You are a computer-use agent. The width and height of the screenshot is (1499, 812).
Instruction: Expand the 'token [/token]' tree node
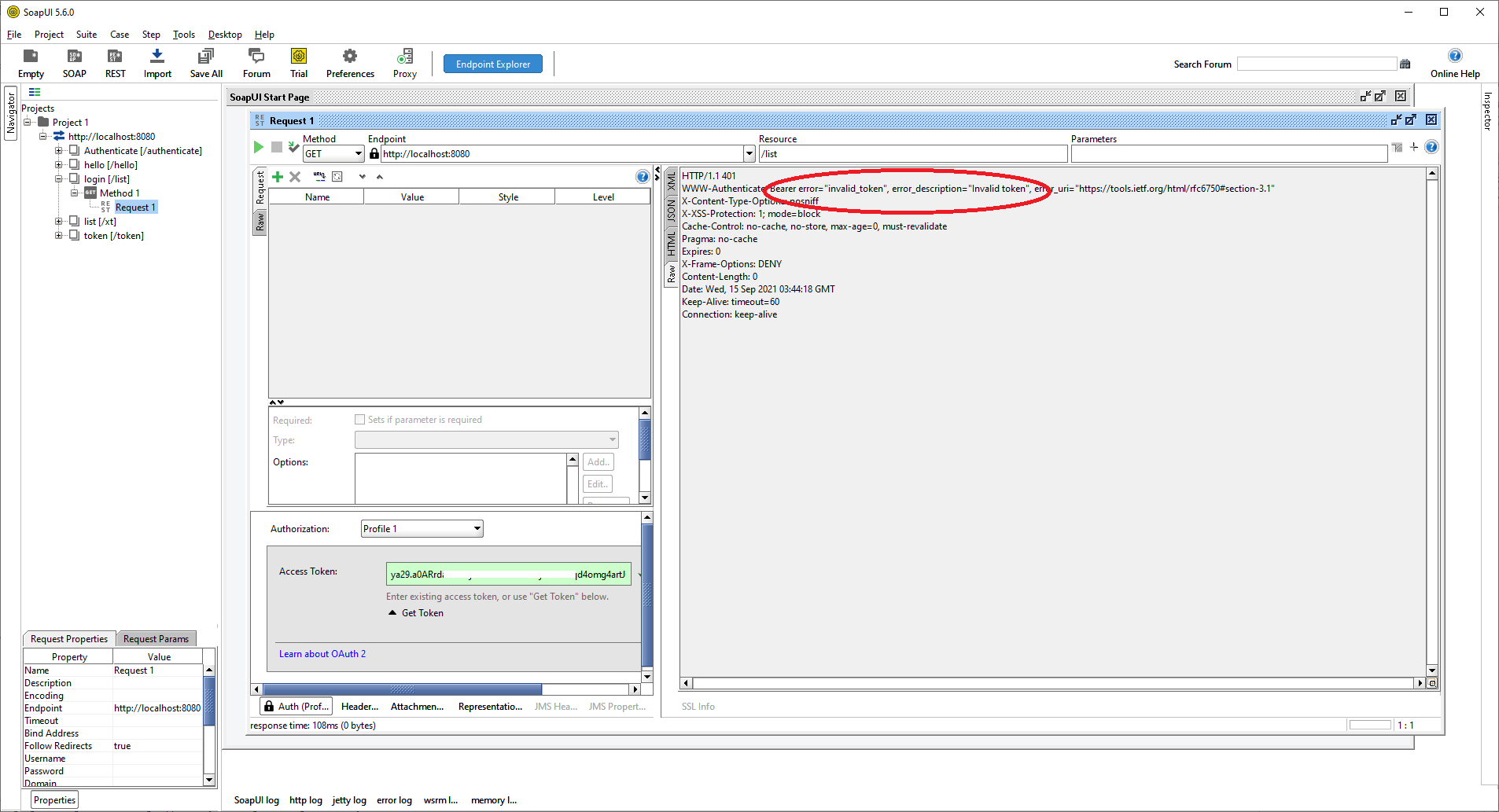point(59,235)
